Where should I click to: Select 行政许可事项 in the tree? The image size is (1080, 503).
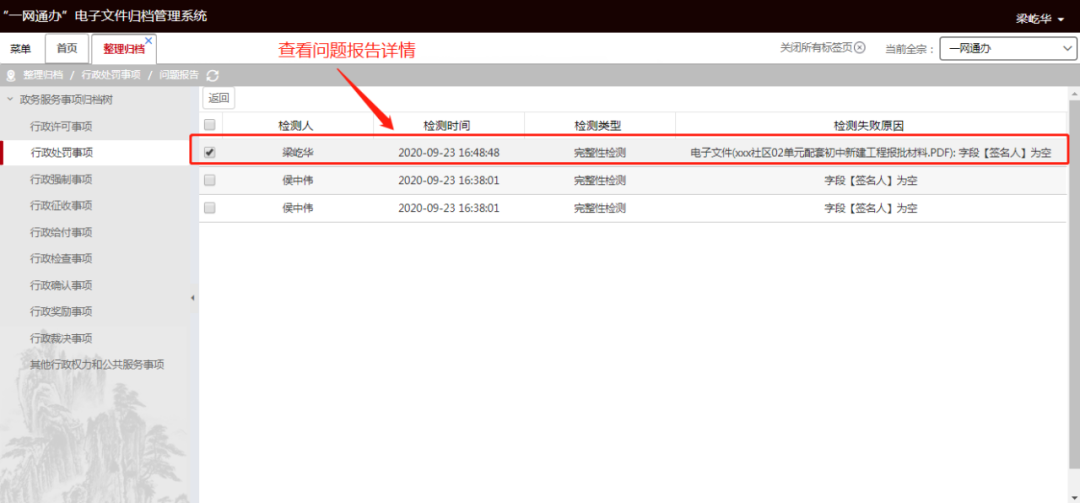61,126
